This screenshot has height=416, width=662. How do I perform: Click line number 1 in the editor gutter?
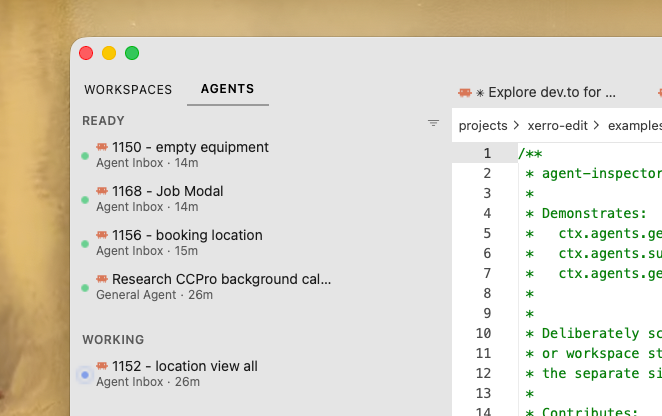click(x=487, y=153)
